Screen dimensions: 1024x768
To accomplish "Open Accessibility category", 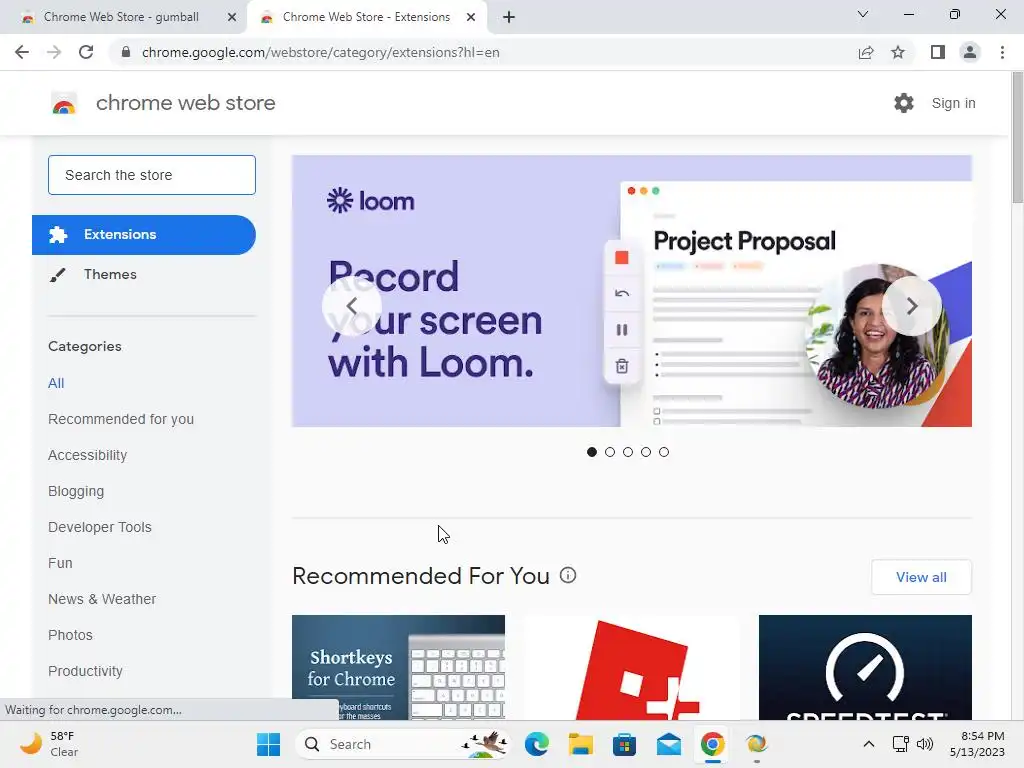I will click(x=88, y=455).
